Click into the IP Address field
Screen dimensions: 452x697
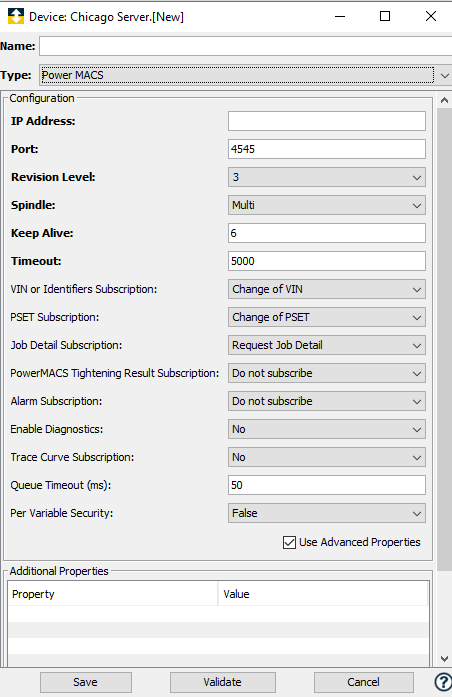click(x=327, y=121)
